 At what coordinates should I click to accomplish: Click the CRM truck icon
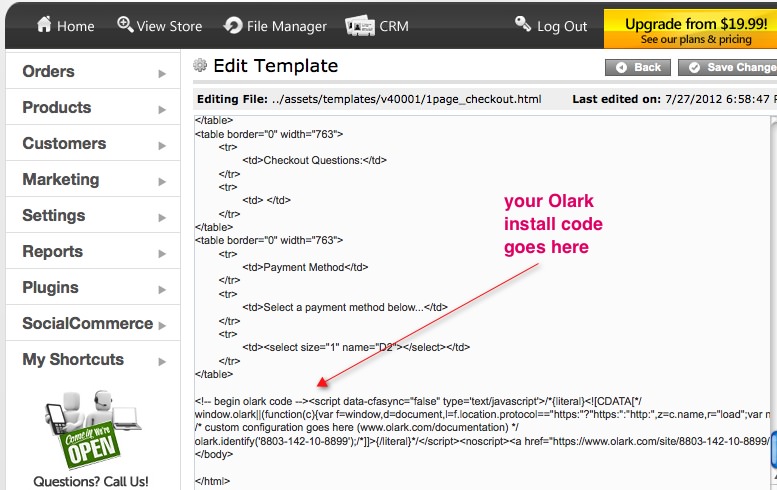coord(359,25)
